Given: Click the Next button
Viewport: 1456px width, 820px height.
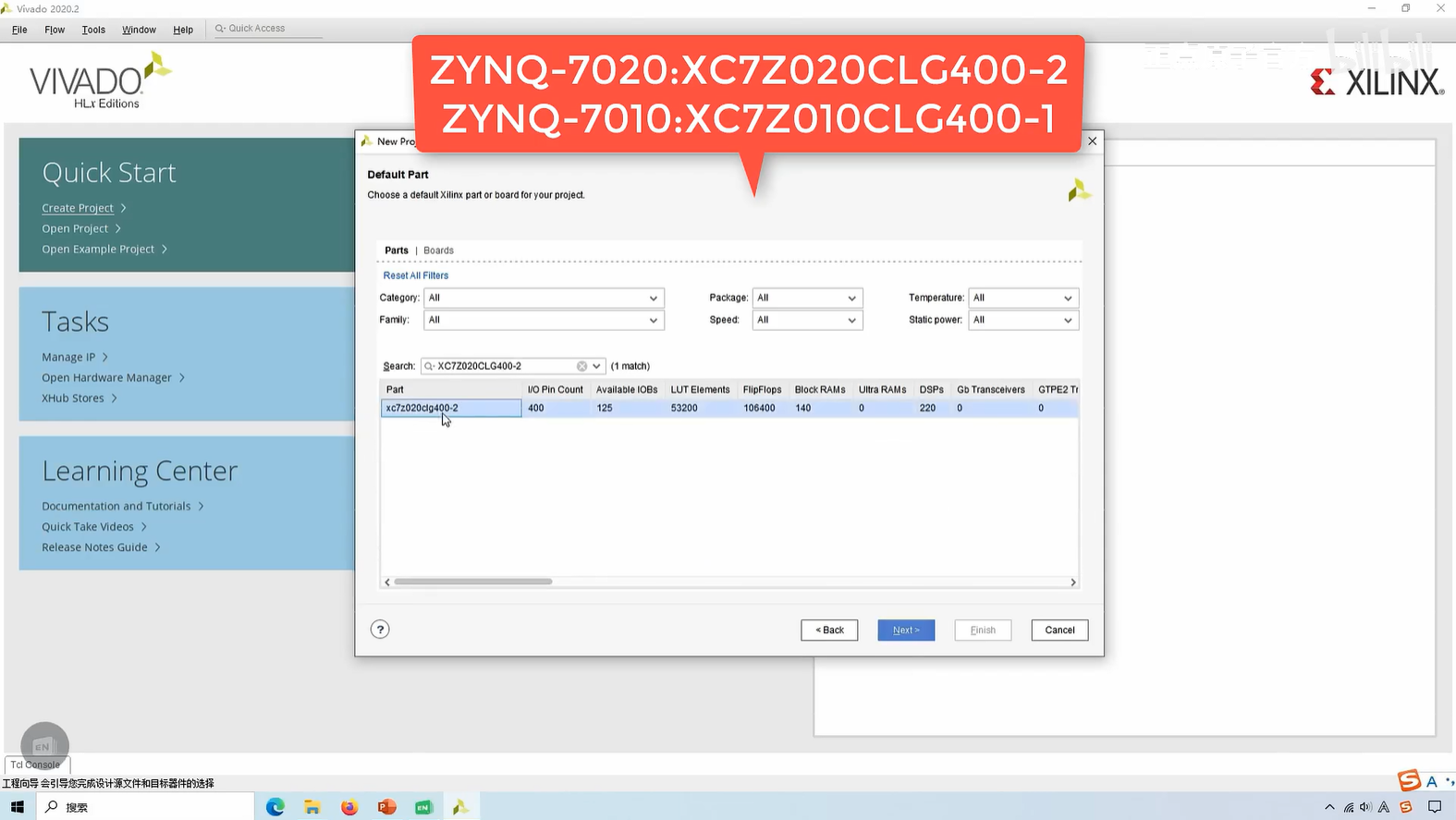Looking at the screenshot, I should tap(906, 630).
